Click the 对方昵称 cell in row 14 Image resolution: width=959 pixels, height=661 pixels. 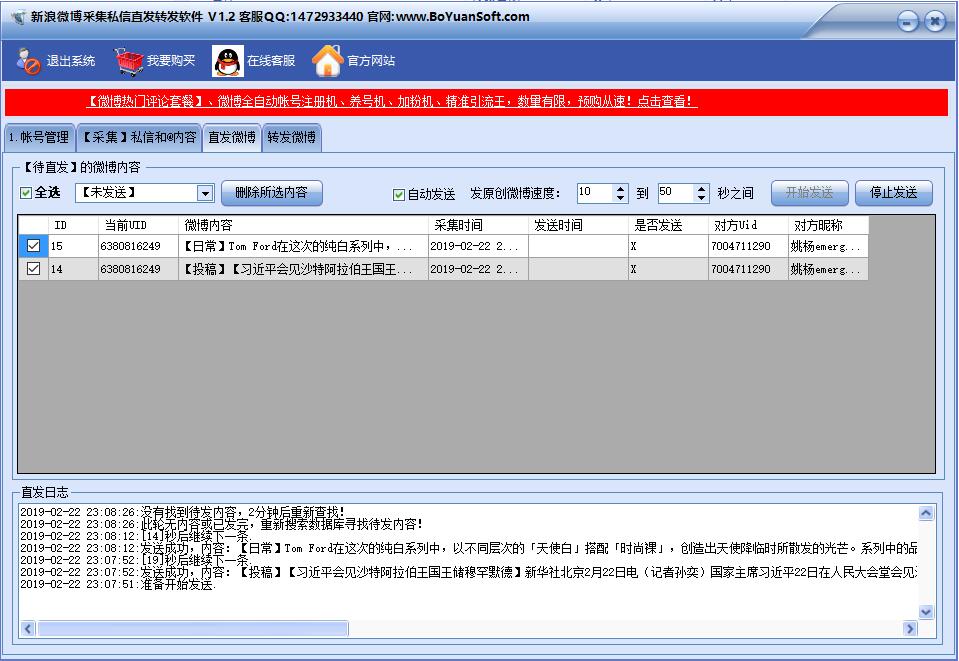pos(828,268)
